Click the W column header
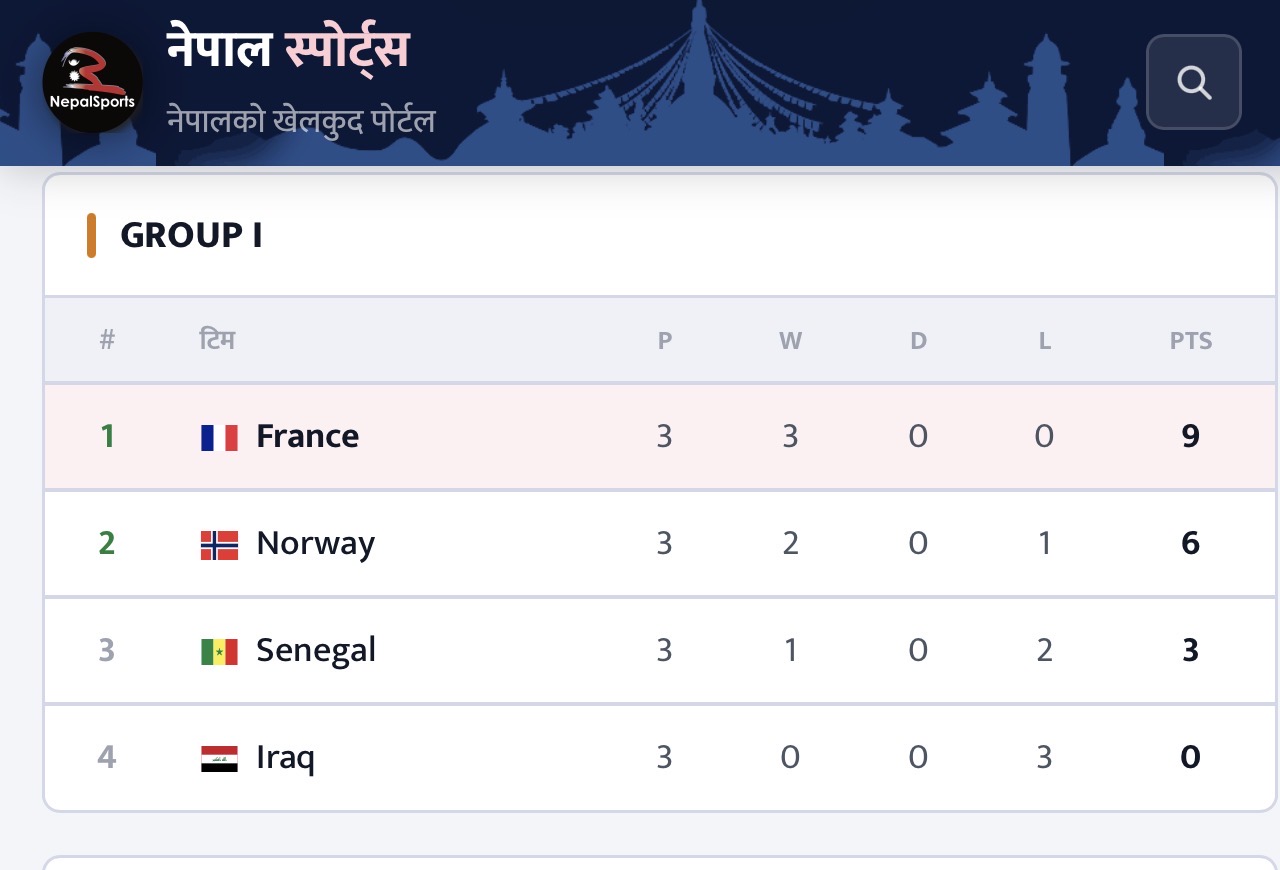Image resolution: width=1280 pixels, height=870 pixels. click(790, 341)
